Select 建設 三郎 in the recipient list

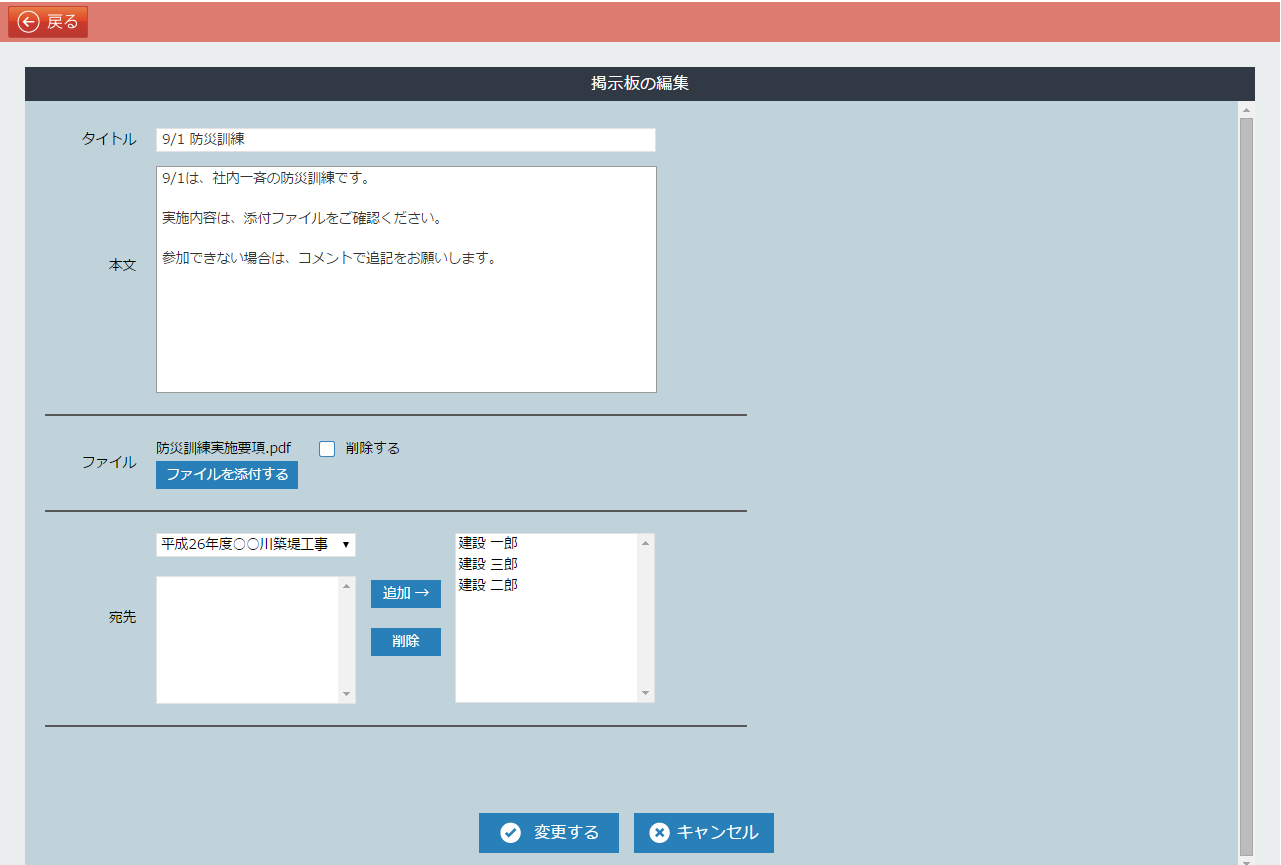[x=488, y=564]
